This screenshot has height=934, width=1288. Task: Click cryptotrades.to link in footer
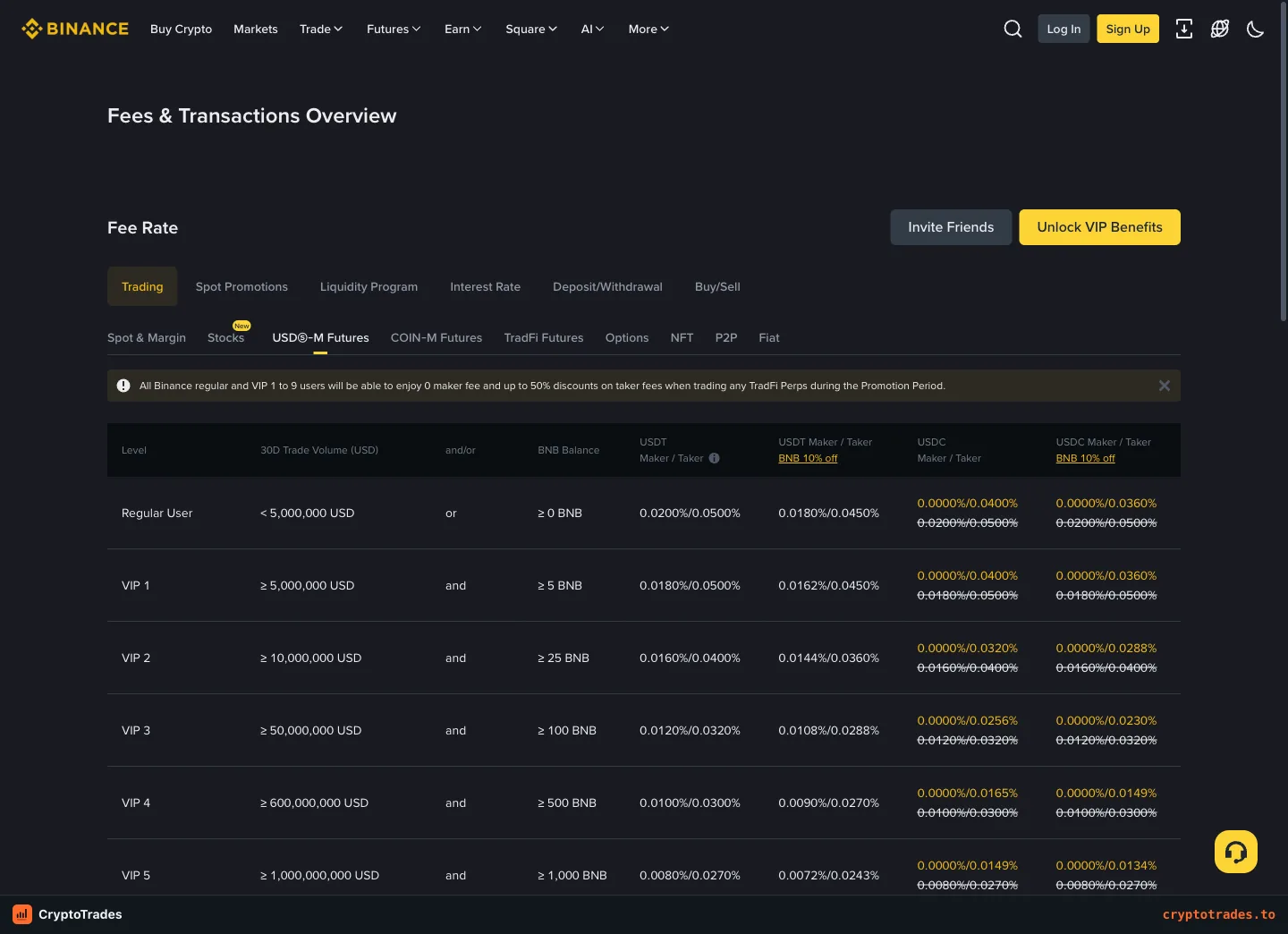(x=1219, y=914)
